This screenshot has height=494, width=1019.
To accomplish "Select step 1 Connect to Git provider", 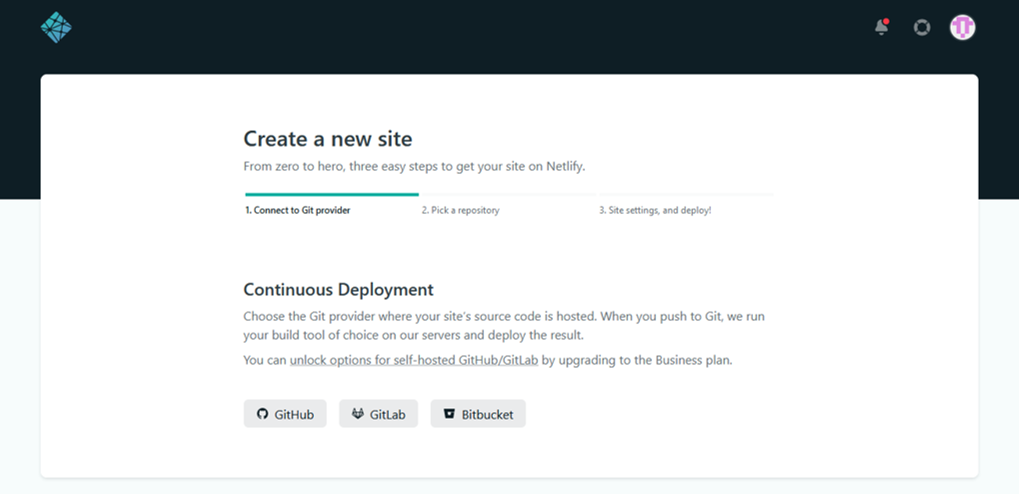I will (298, 210).
